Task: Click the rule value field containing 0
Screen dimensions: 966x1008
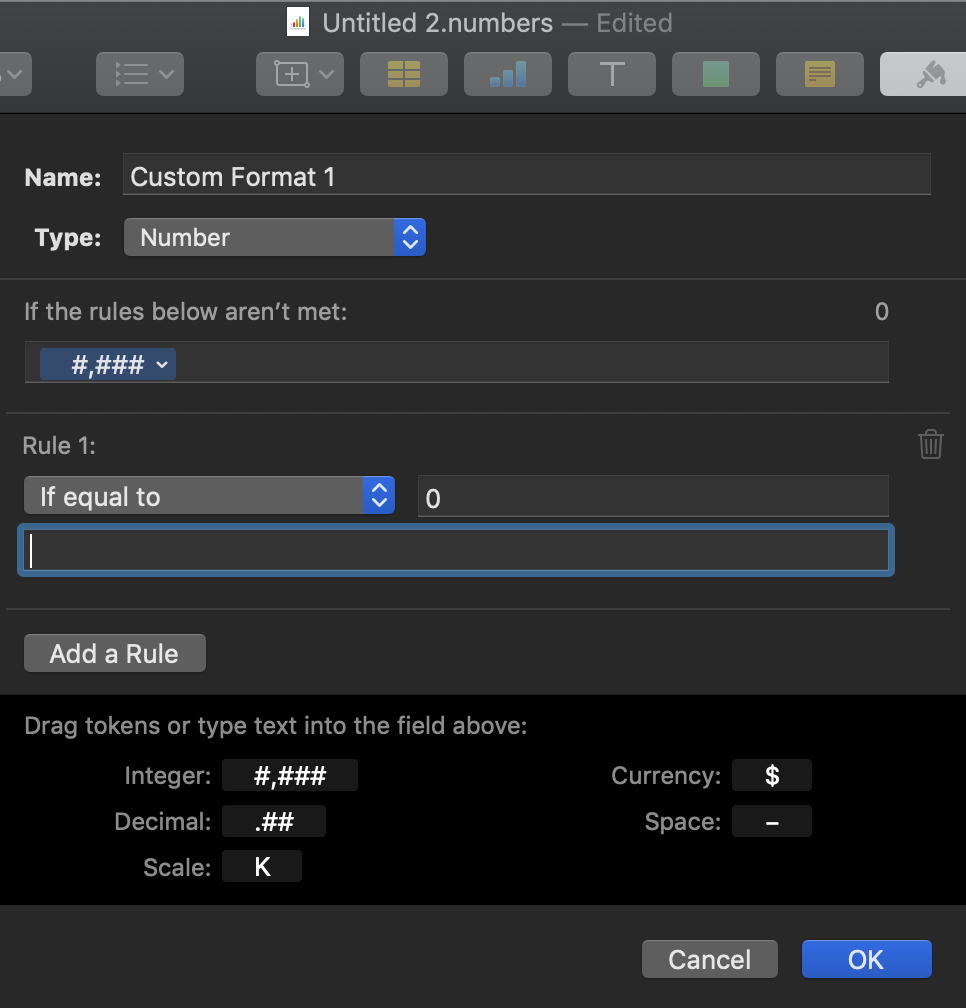Action: [652, 497]
